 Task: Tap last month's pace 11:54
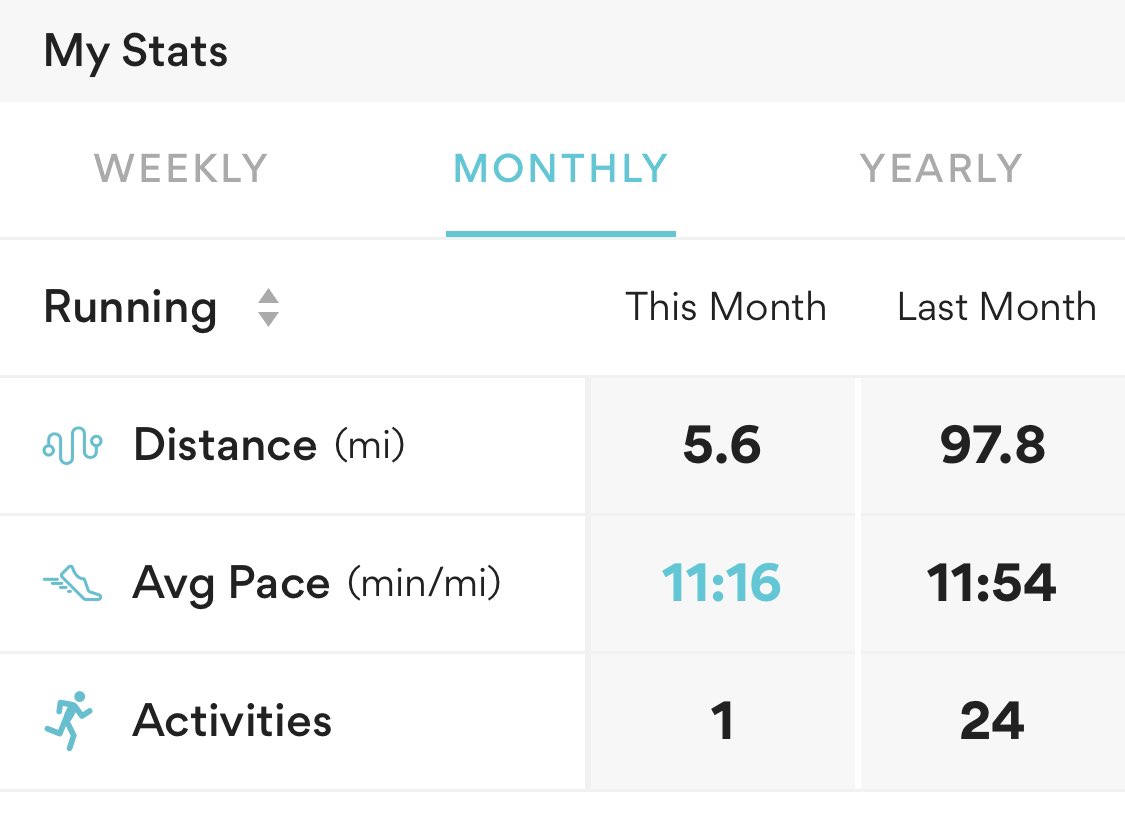click(992, 583)
